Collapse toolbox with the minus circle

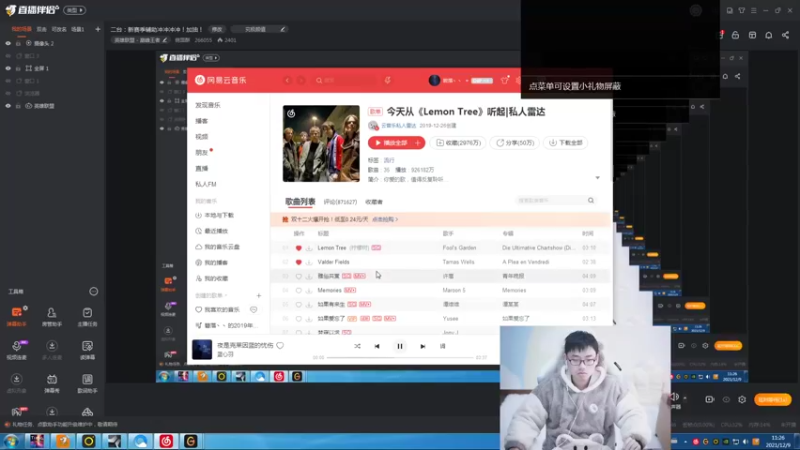[93, 291]
